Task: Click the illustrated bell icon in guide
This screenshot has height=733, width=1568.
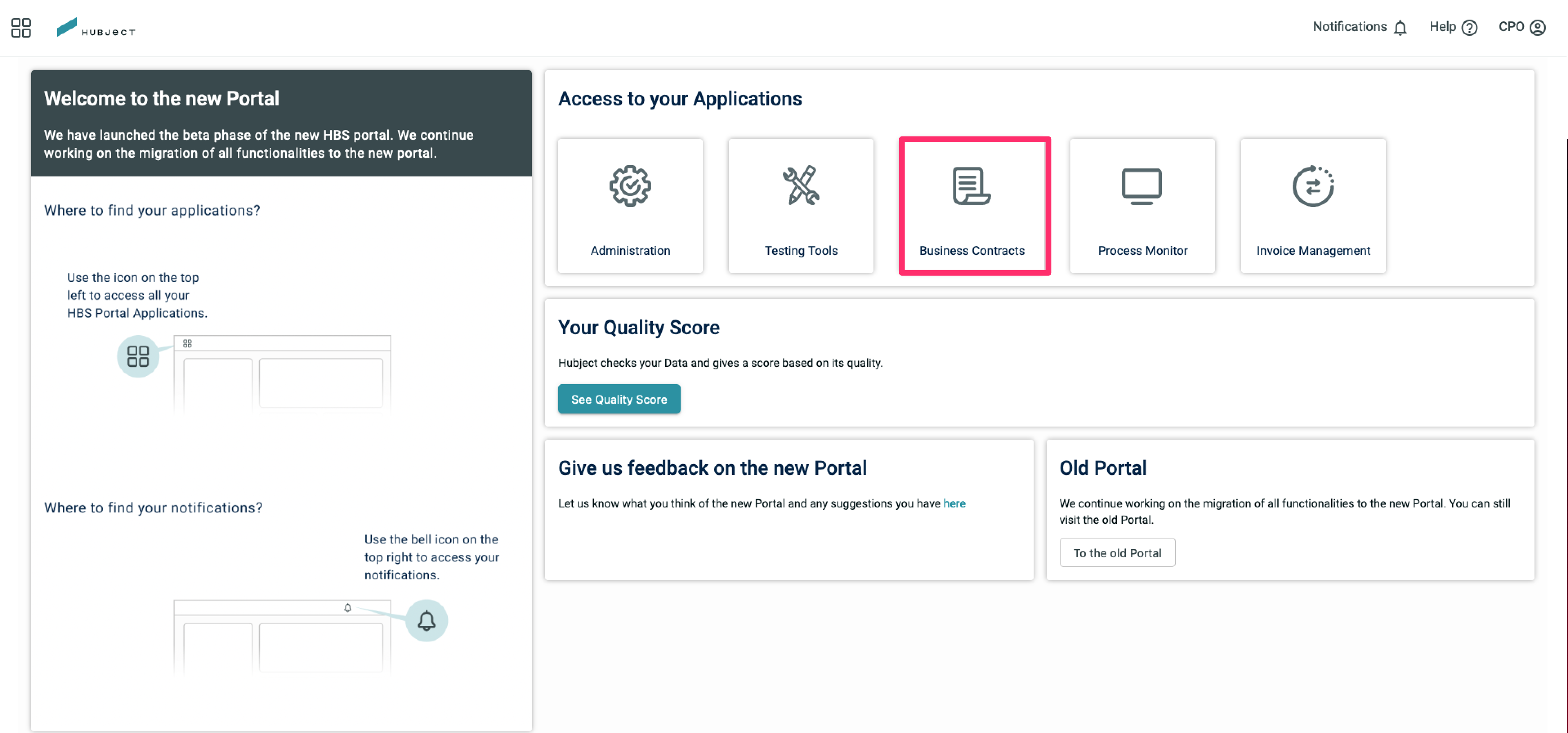Action: pos(427,620)
